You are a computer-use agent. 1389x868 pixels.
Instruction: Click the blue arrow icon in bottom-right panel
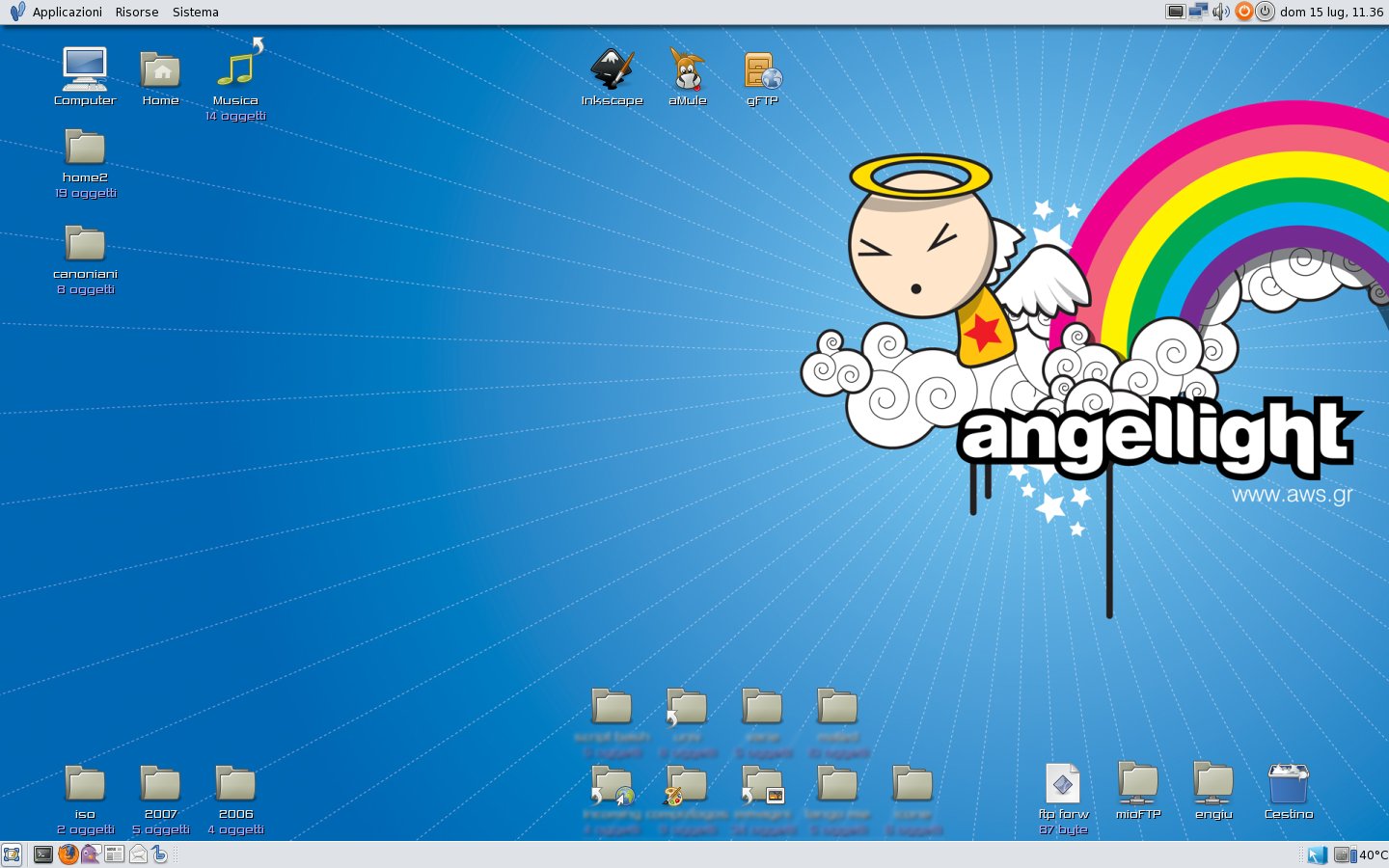(x=1318, y=854)
